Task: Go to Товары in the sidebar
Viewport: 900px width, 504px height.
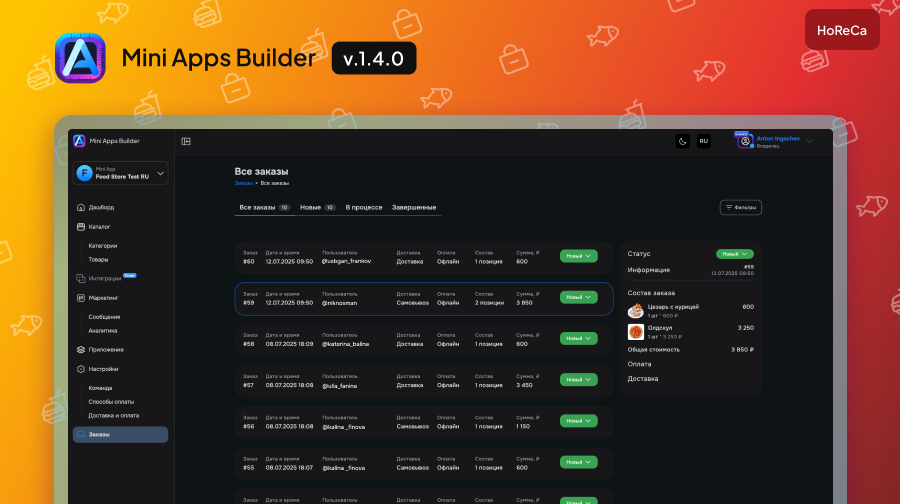Action: [98, 259]
